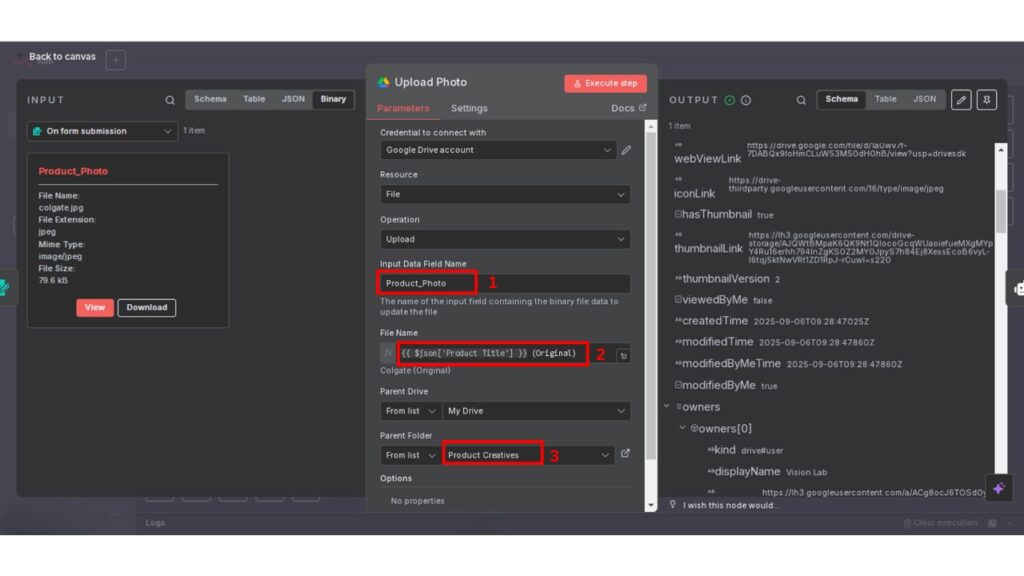Open the expression editor icon beside File Name
This screenshot has width=1024, height=576.
pyautogui.click(x=622, y=354)
